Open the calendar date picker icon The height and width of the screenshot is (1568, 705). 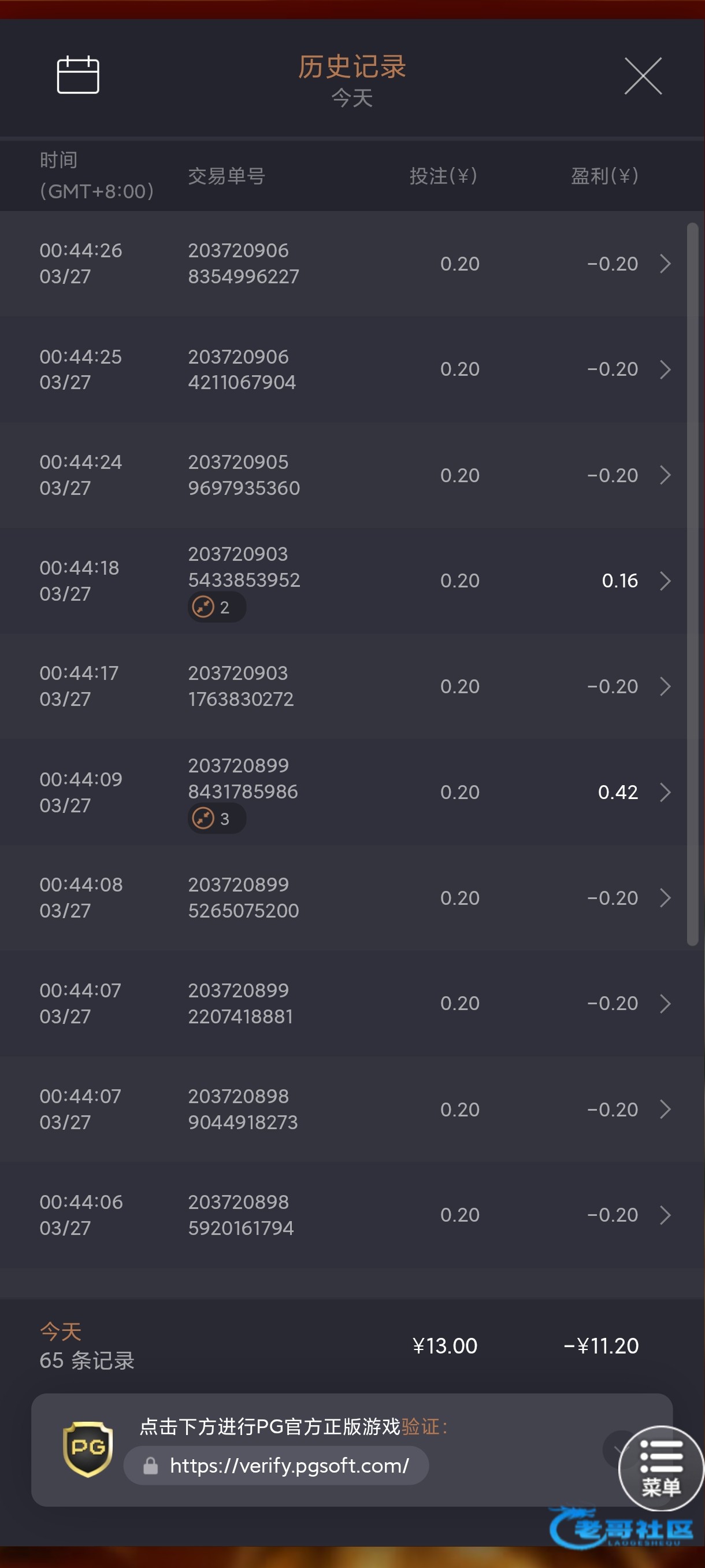tap(78, 75)
